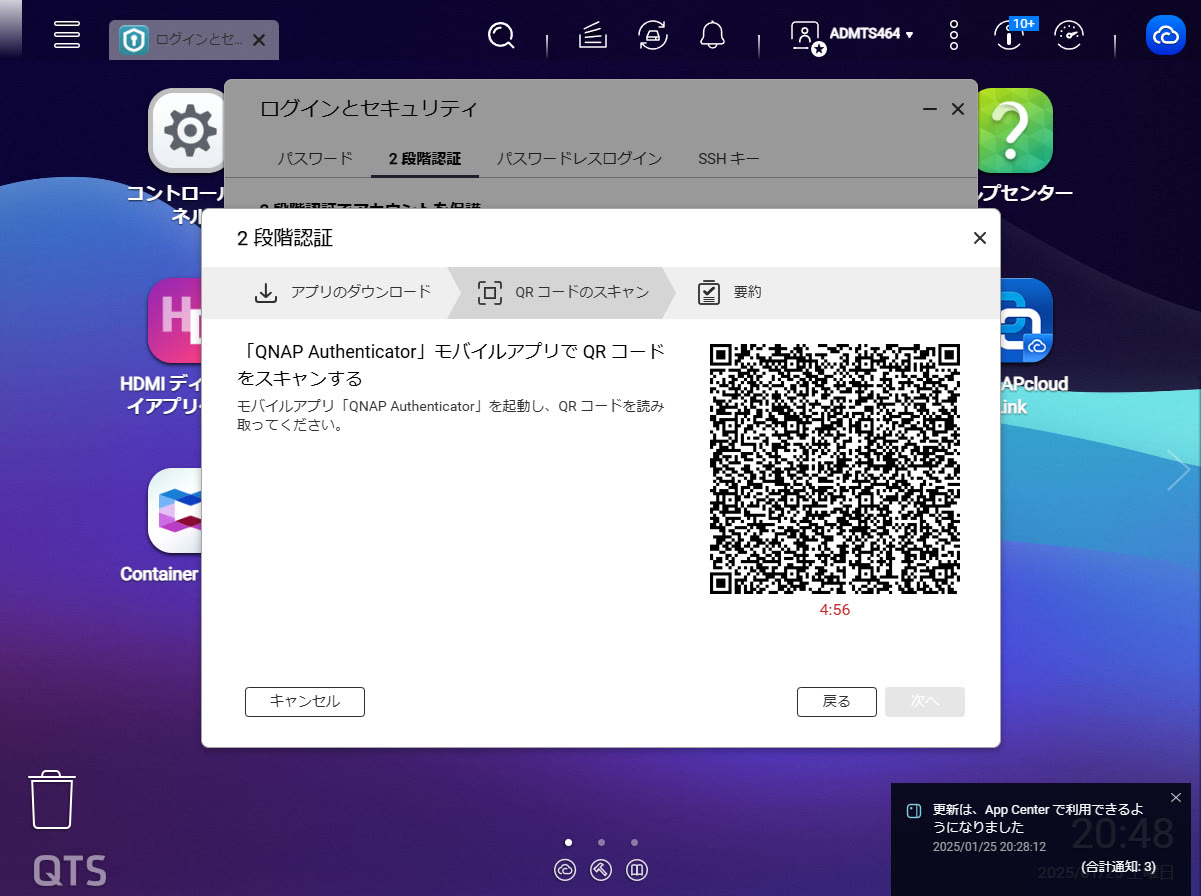1201x896 pixels.
Task: Click the bottom myQNAPcloud circle icon
Action: coord(565,870)
